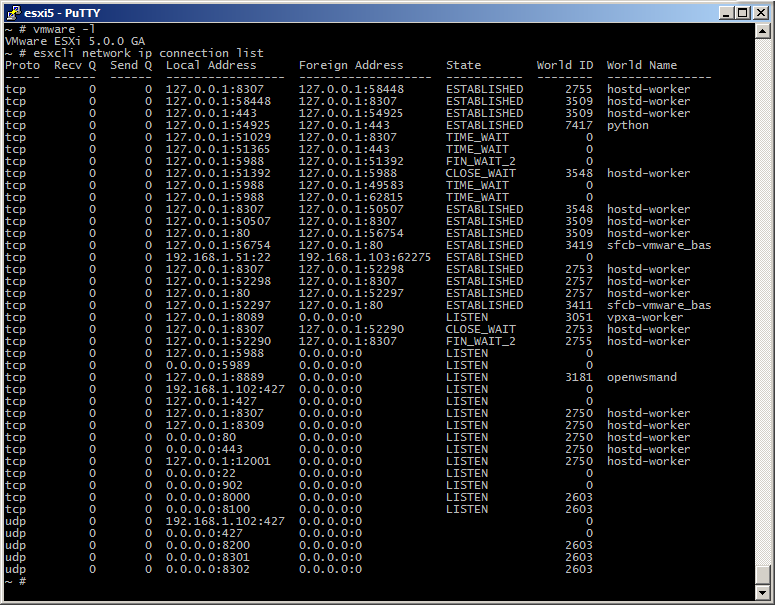
Task: Open the PuTTY system menu icon
Action: (13, 12)
